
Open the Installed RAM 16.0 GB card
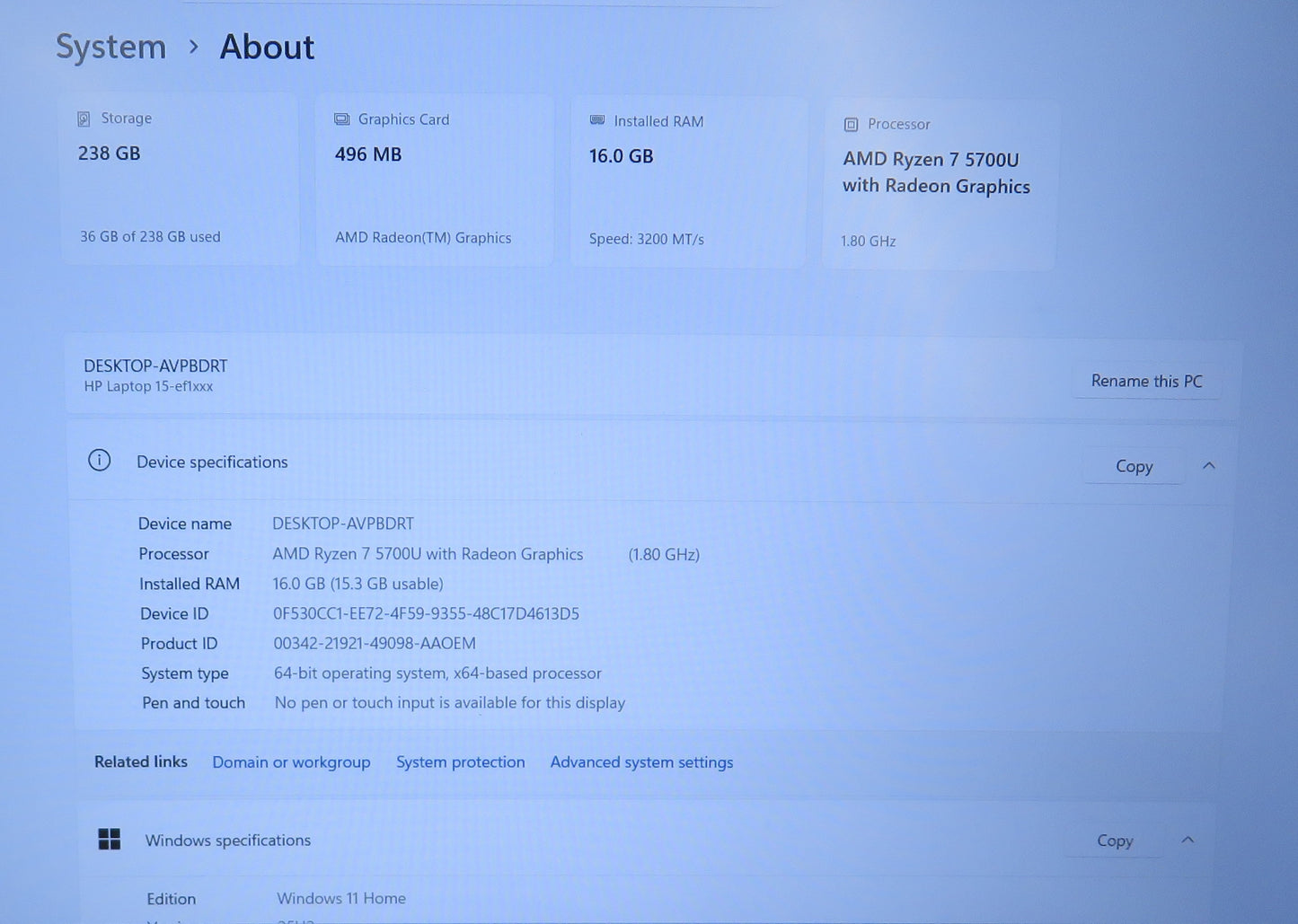click(x=688, y=181)
